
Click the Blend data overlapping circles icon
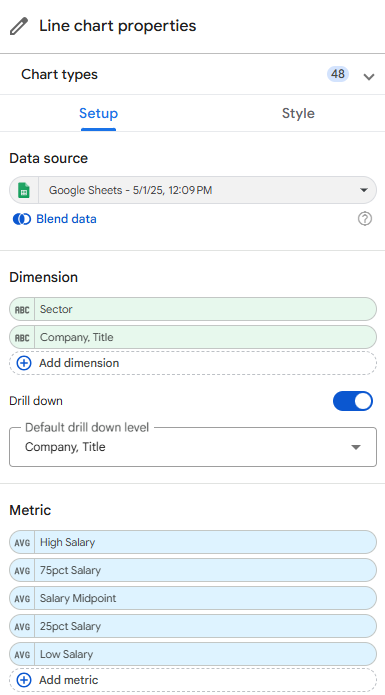22,219
